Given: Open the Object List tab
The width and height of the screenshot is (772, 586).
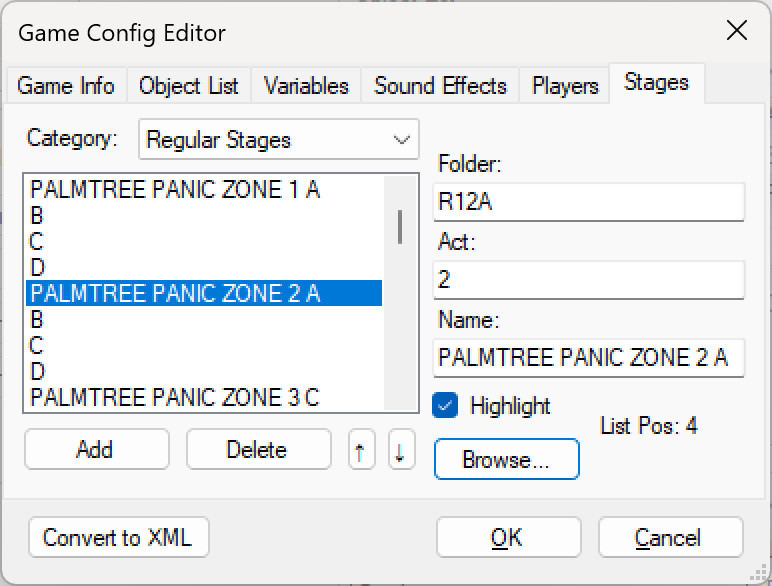Looking at the screenshot, I should pos(189,86).
